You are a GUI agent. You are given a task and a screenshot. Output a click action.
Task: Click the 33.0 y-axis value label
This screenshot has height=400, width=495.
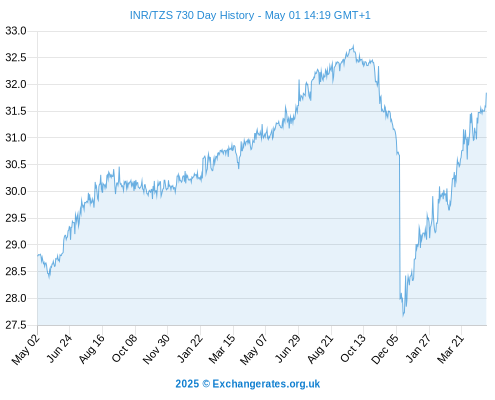[15, 31]
